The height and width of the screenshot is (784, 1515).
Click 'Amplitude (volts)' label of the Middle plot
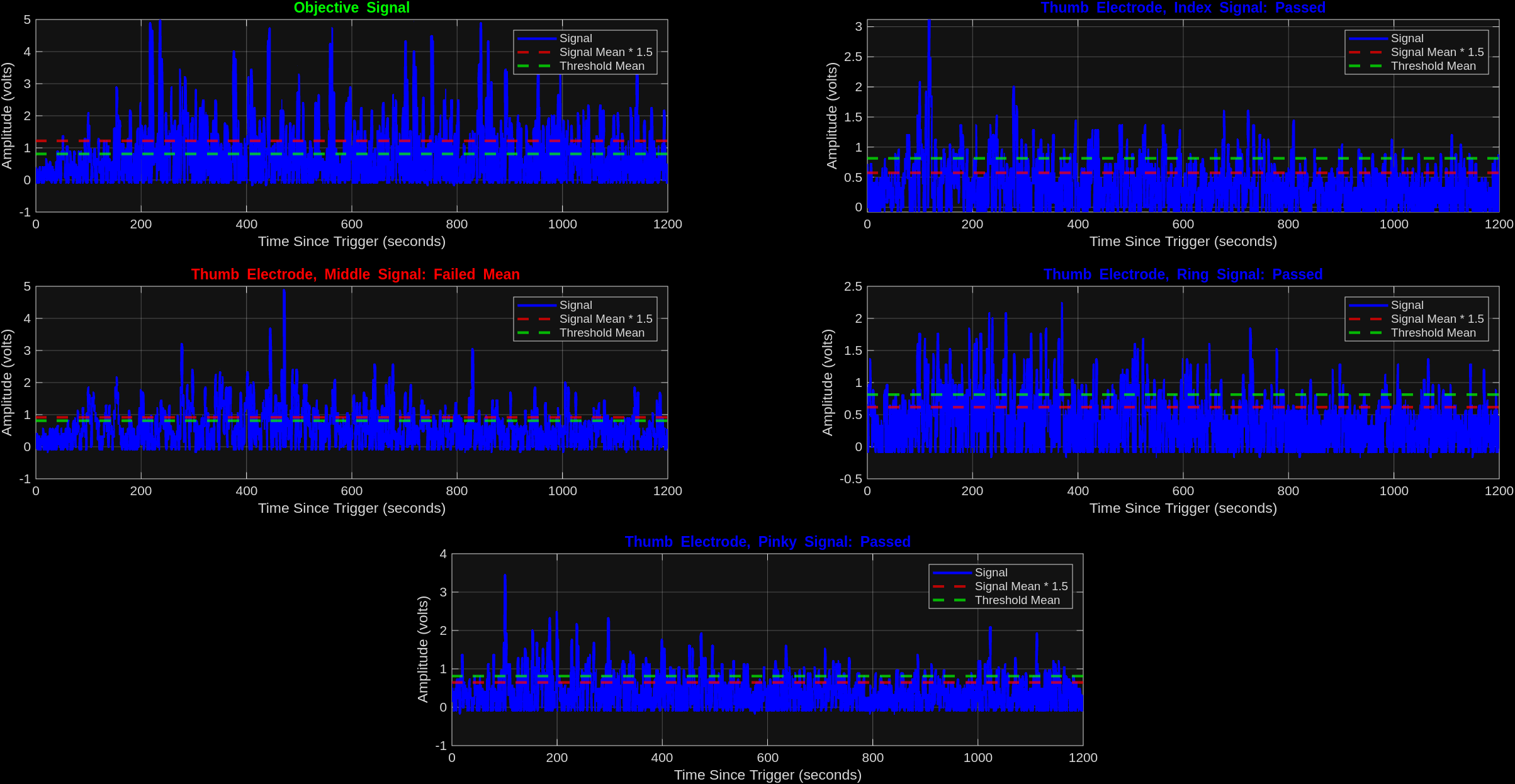point(7,383)
